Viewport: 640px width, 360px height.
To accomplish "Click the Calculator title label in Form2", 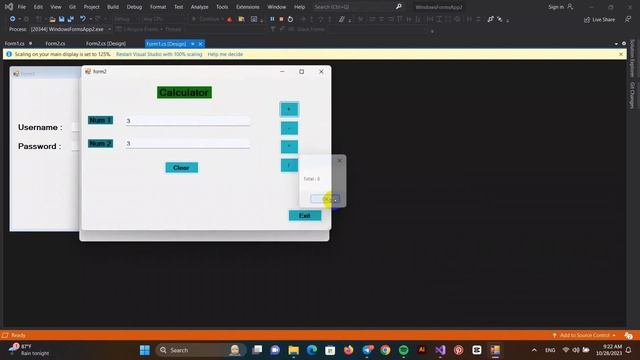I will [184, 93].
